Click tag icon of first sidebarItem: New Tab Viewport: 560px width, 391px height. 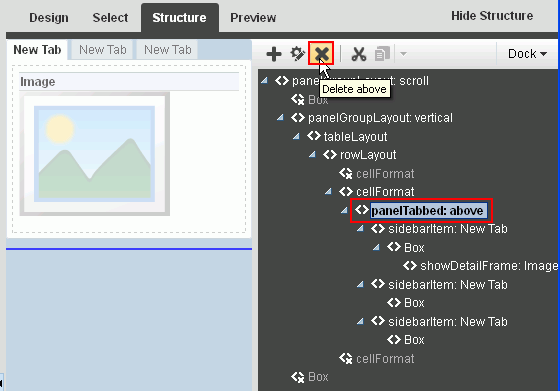click(378, 229)
